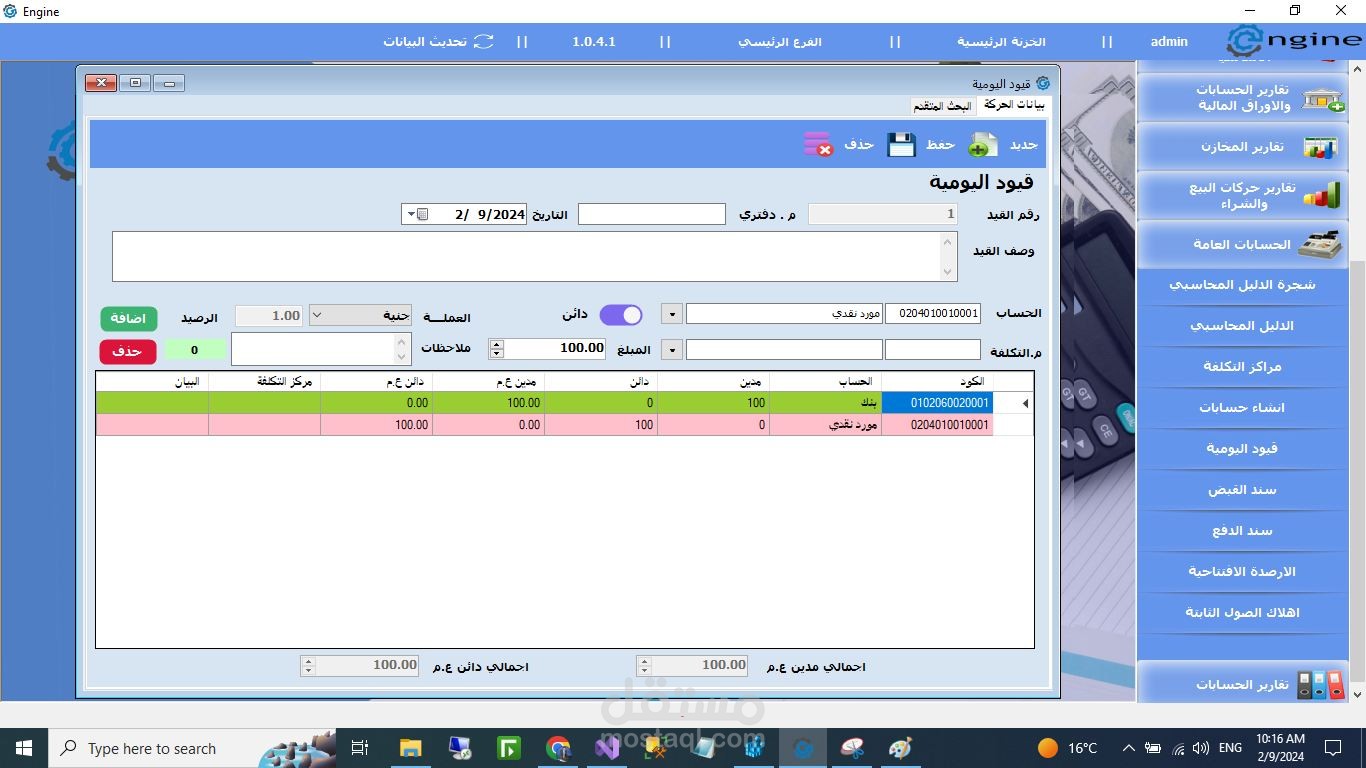Open Google Chrome from the taskbar
The height and width of the screenshot is (768, 1366).
(x=558, y=748)
